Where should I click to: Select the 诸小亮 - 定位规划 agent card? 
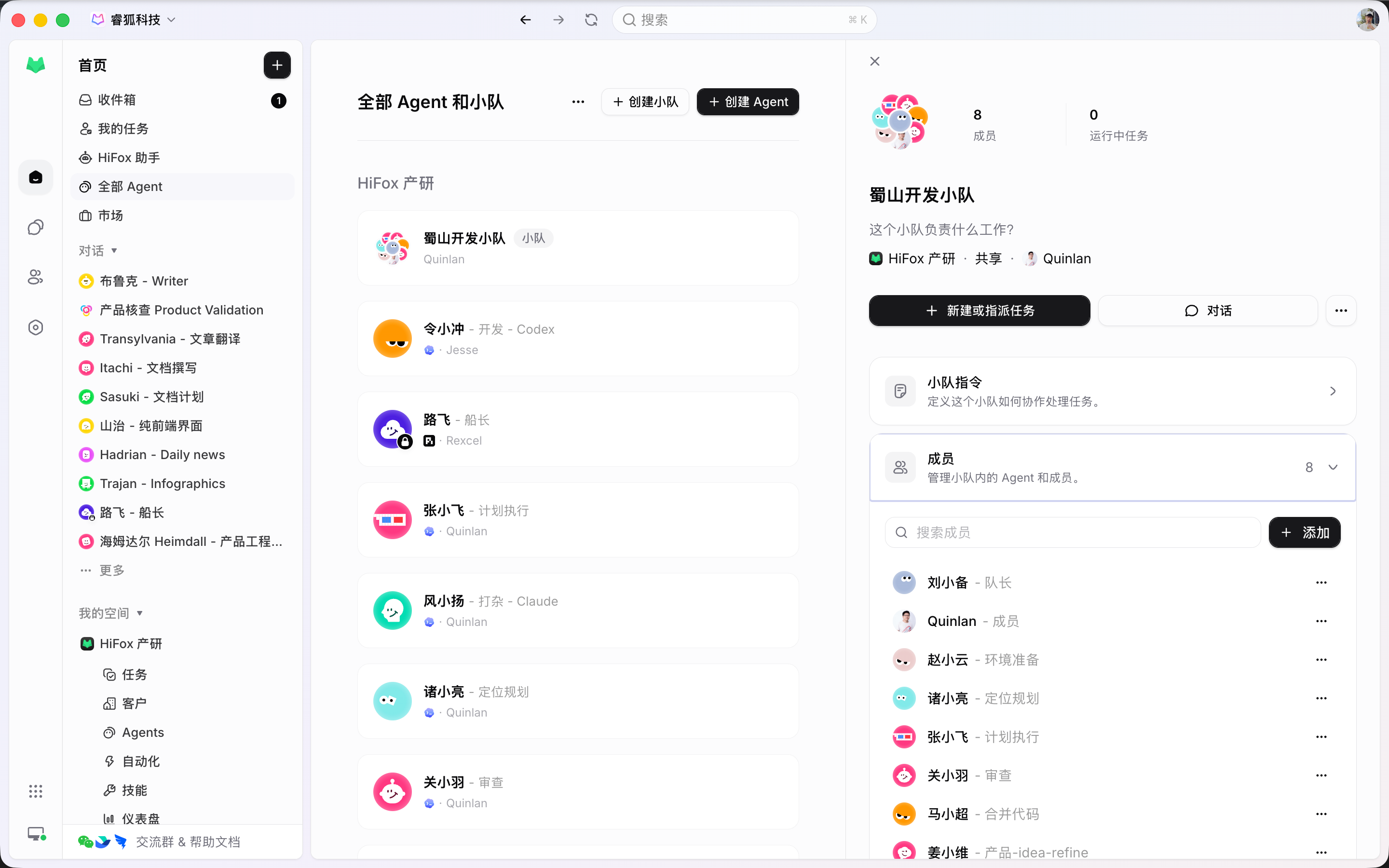[x=578, y=702]
